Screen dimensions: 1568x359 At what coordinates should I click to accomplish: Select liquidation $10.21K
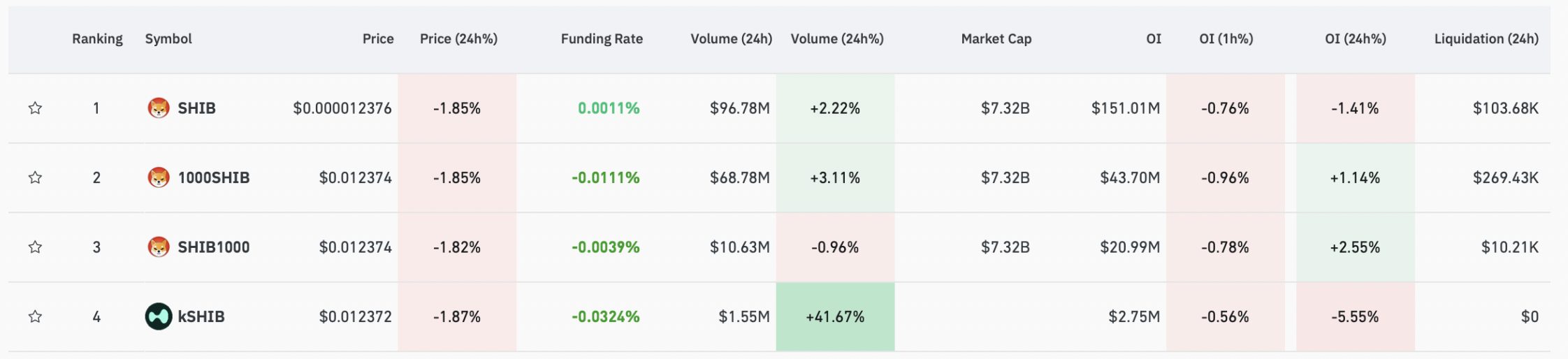(1510, 247)
